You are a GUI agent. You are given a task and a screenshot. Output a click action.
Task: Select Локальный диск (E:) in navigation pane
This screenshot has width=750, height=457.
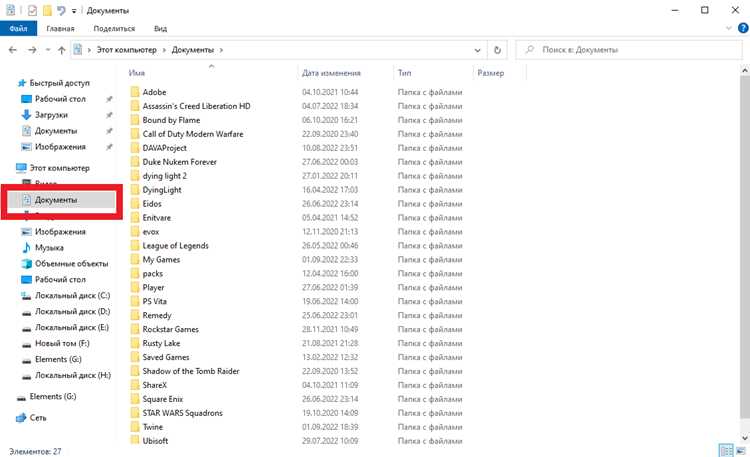(72, 327)
